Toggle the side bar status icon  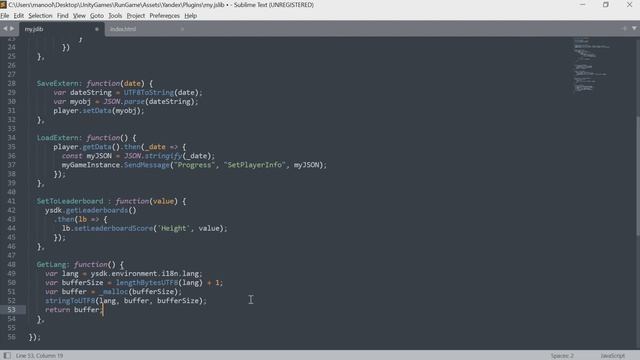coord(7,356)
